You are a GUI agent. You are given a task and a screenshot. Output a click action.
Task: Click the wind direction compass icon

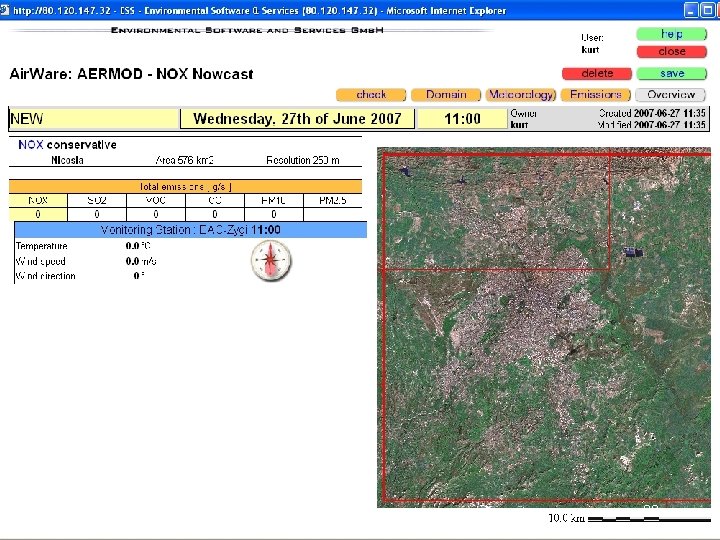[x=271, y=261]
